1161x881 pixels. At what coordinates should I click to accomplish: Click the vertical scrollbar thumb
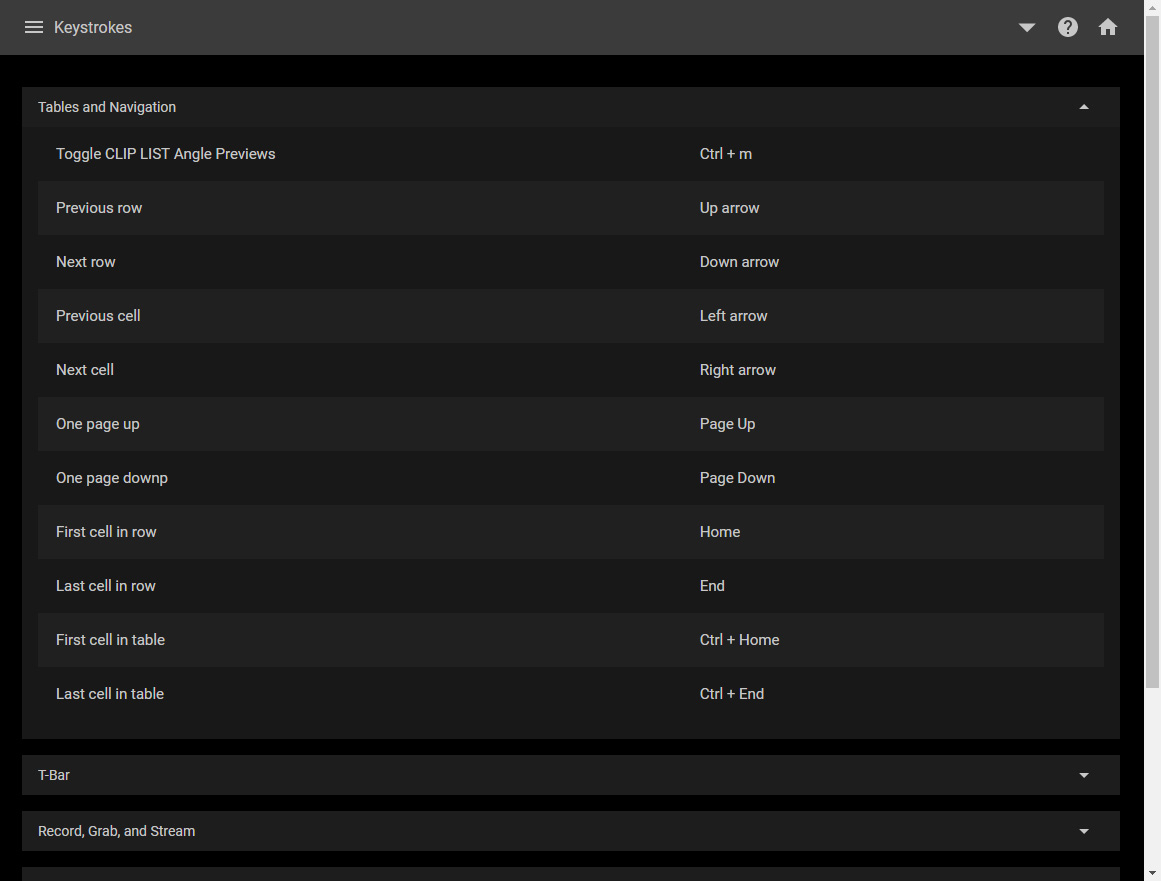coord(1152,352)
